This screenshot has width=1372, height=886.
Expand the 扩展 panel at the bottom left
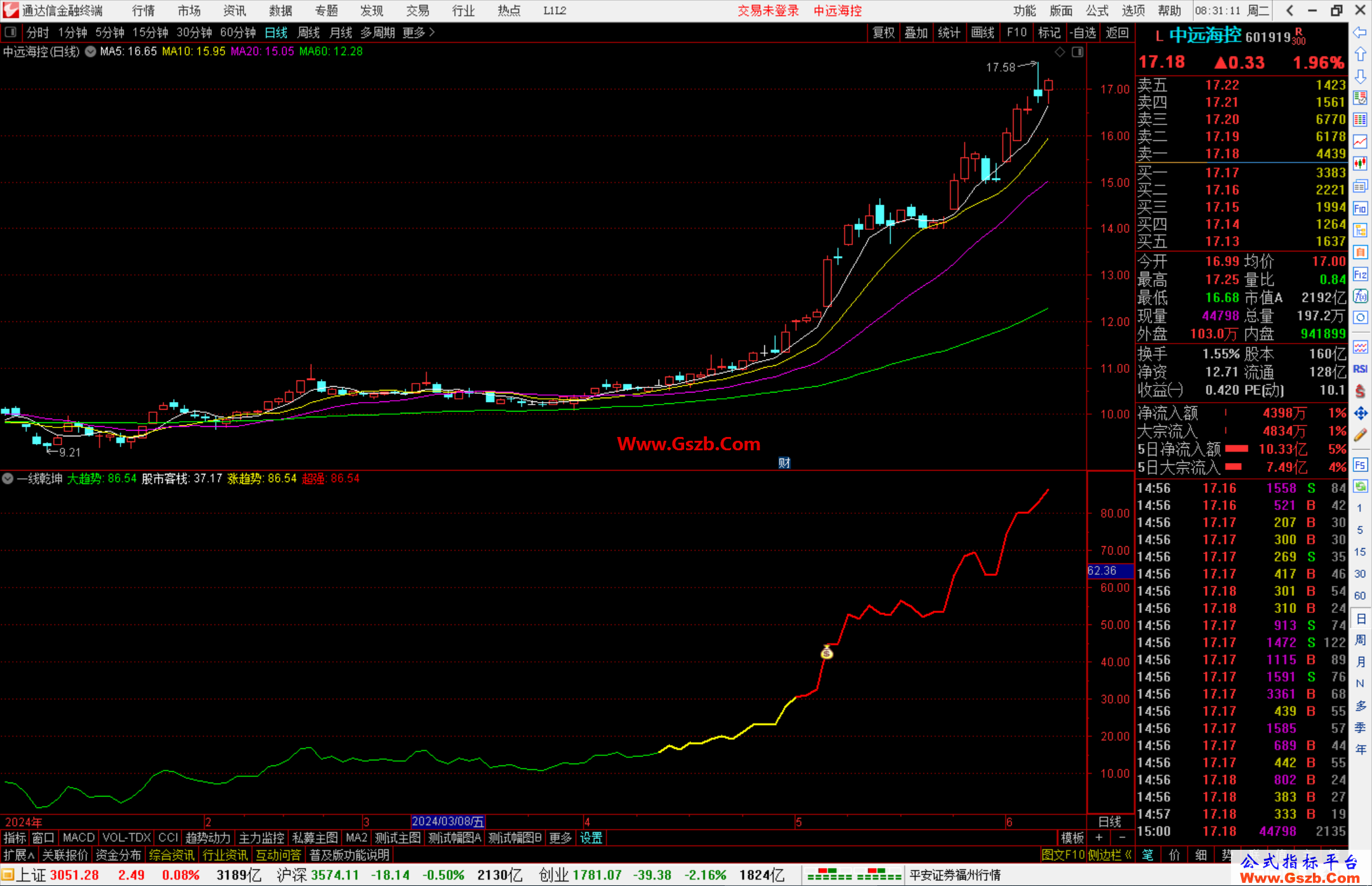tap(19, 855)
